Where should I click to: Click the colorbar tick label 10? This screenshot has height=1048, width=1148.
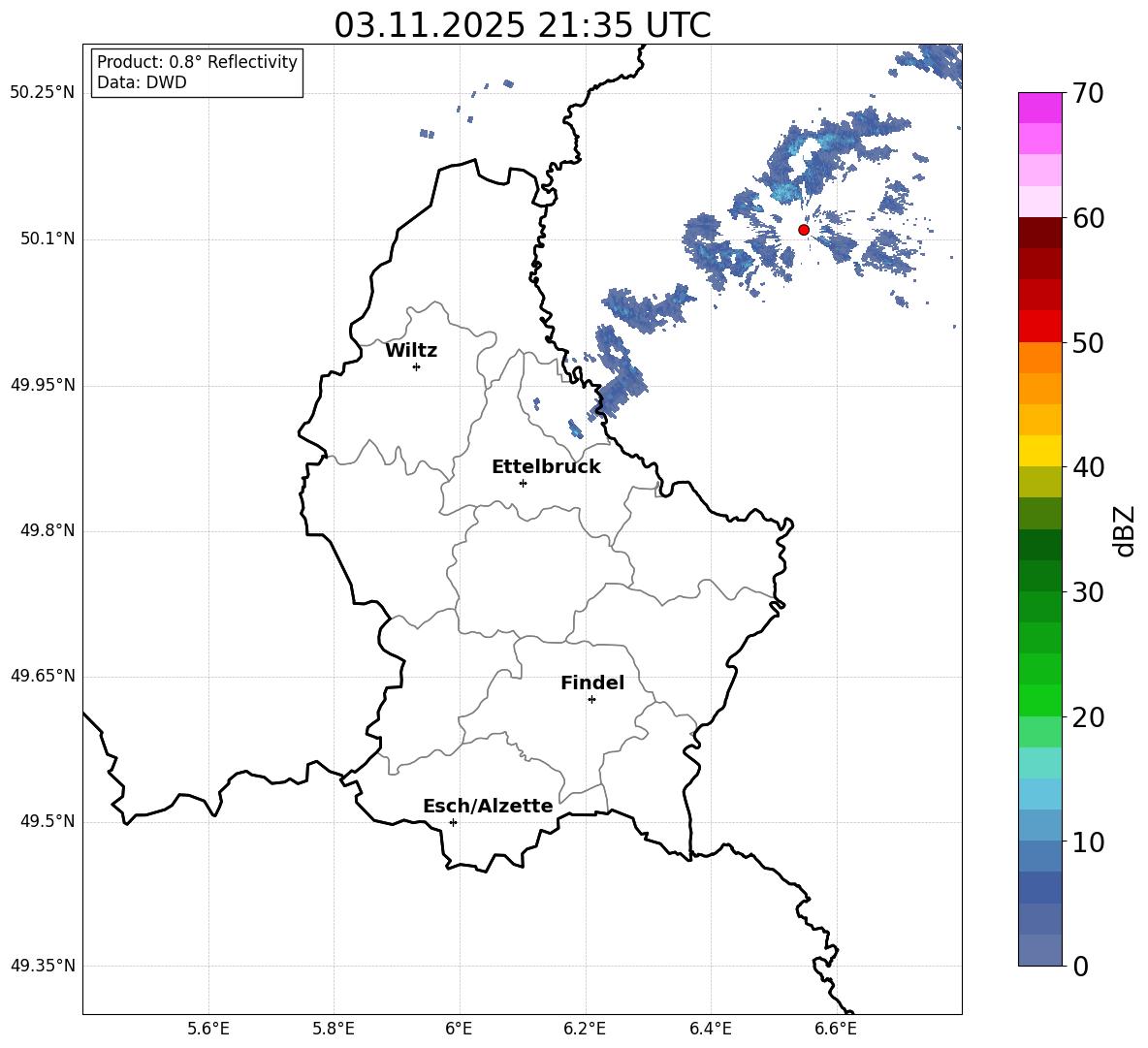[1088, 842]
